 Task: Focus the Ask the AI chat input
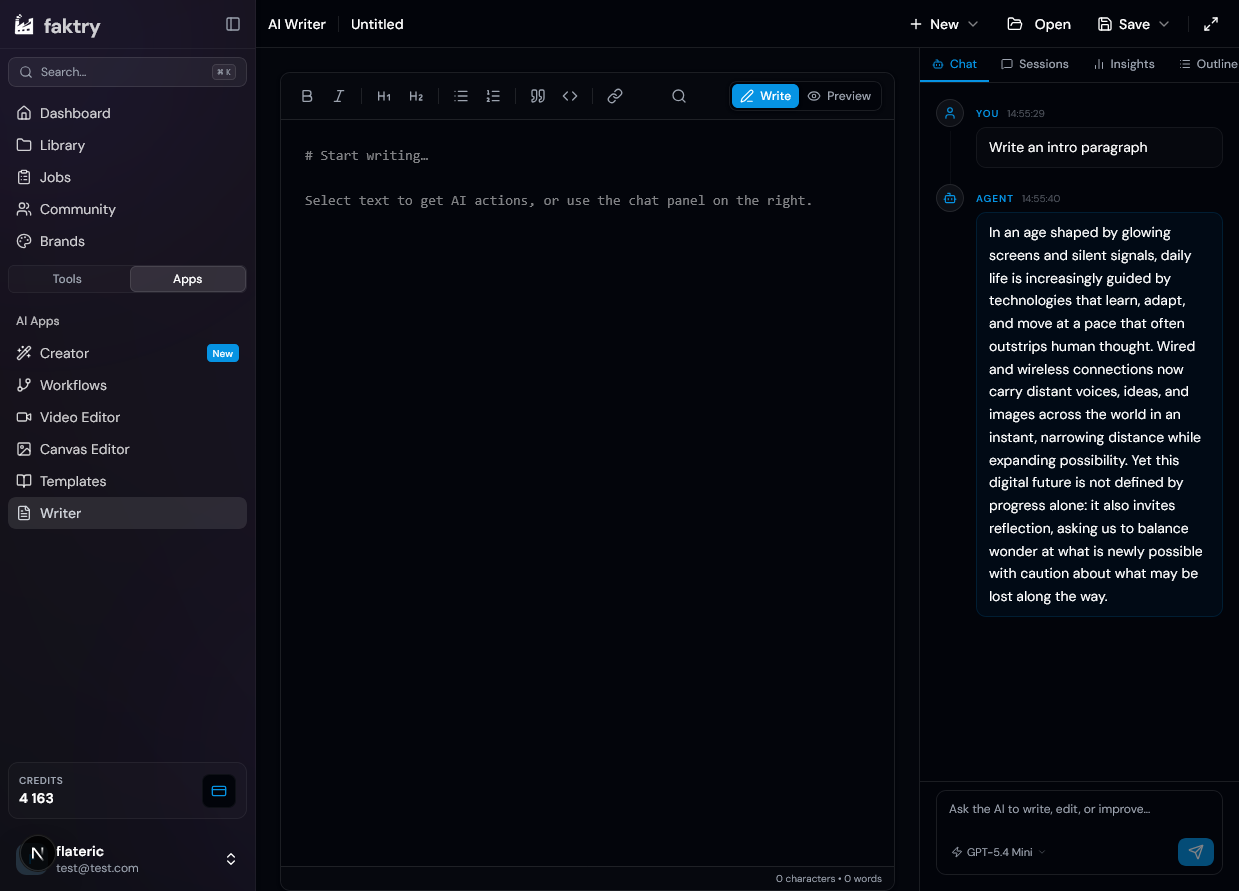(1079, 809)
